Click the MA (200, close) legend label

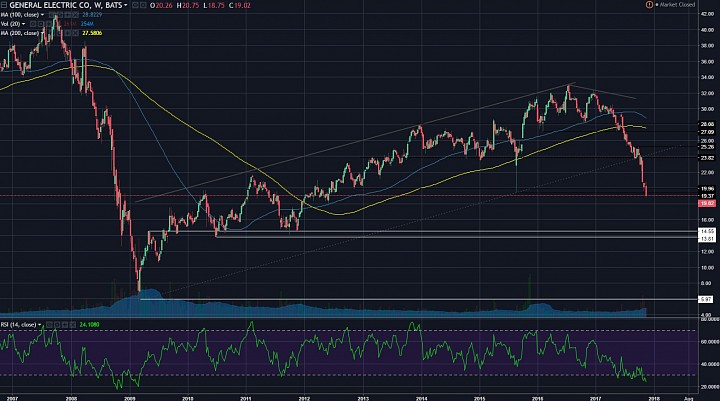(20, 33)
